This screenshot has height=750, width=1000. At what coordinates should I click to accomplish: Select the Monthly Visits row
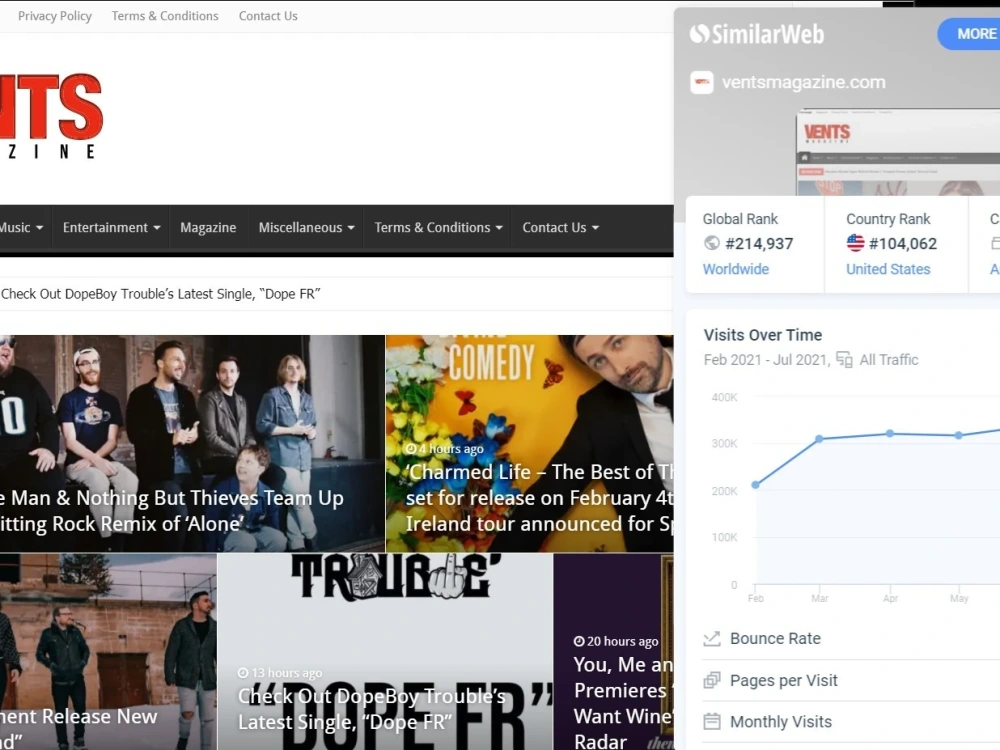851,722
